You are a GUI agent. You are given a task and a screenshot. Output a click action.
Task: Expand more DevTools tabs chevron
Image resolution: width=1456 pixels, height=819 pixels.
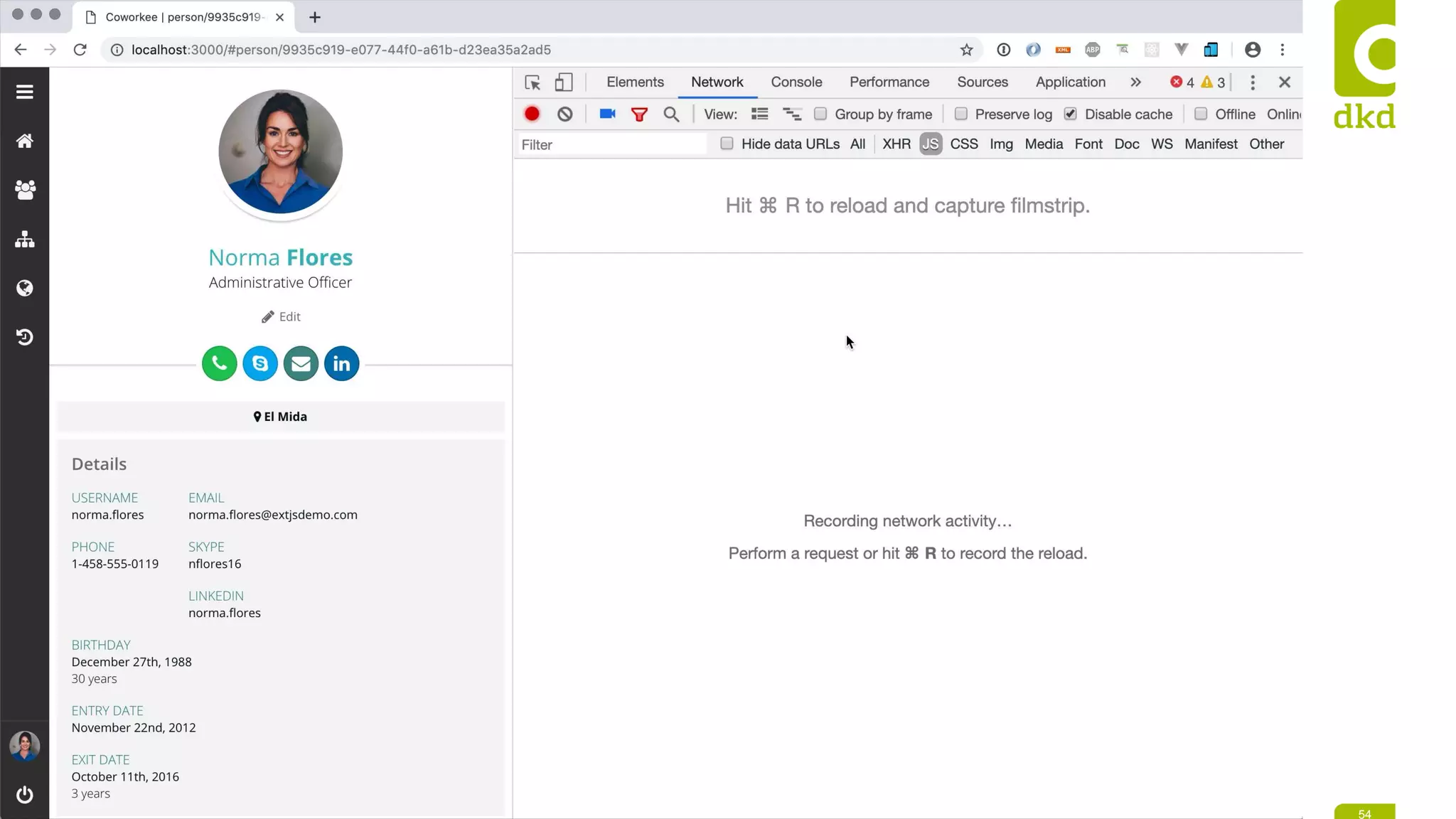pos(1135,82)
